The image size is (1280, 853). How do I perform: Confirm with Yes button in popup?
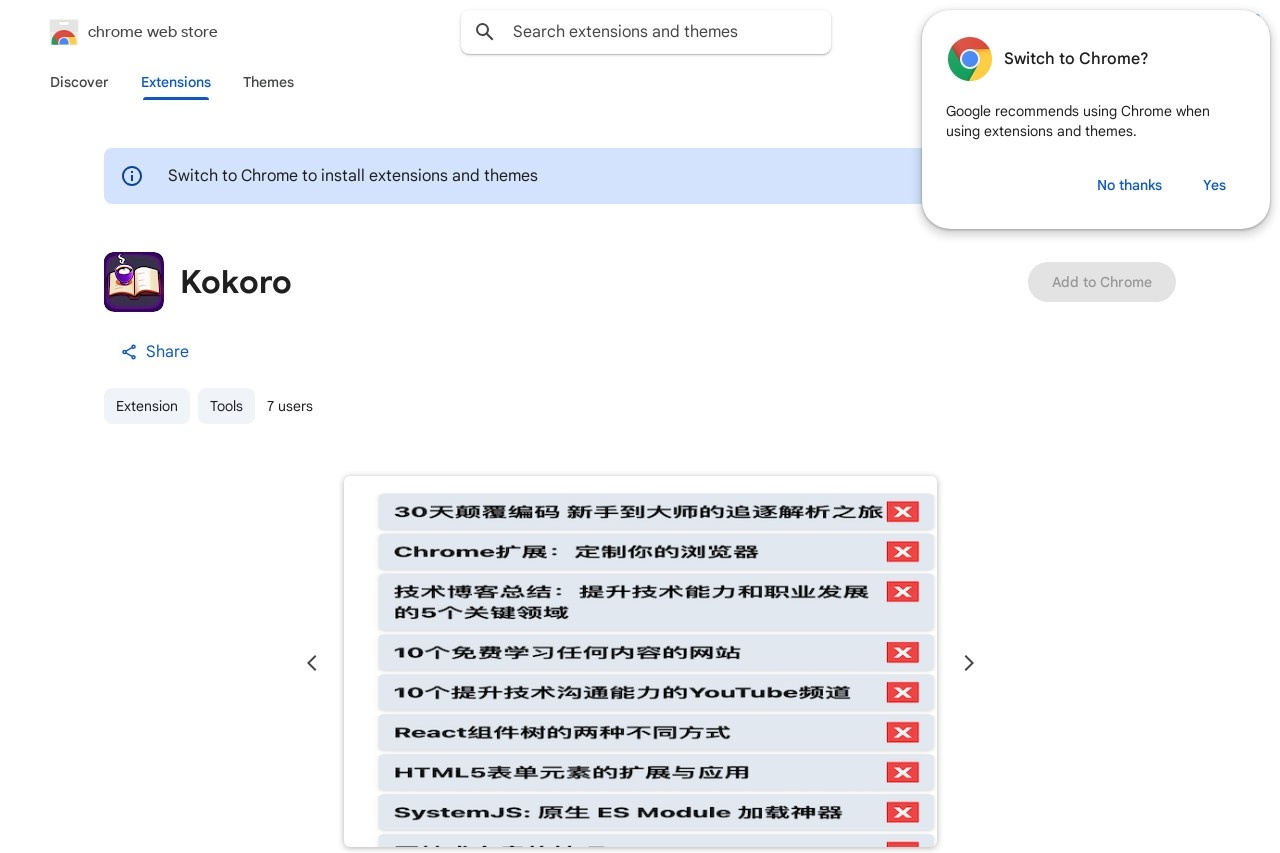[1214, 185]
